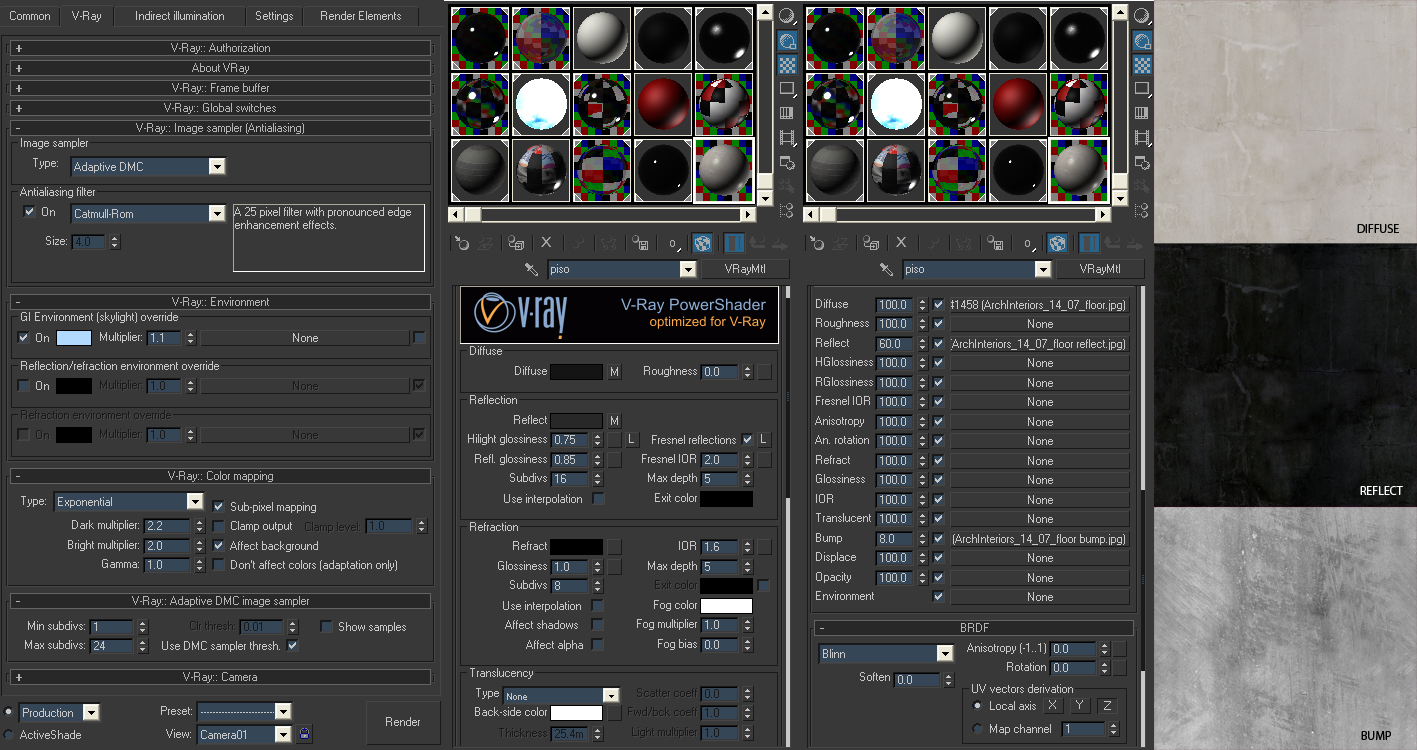Open Material ID Channel flyout in PowerShader editor
The height and width of the screenshot is (750, 1417).
click(673, 242)
